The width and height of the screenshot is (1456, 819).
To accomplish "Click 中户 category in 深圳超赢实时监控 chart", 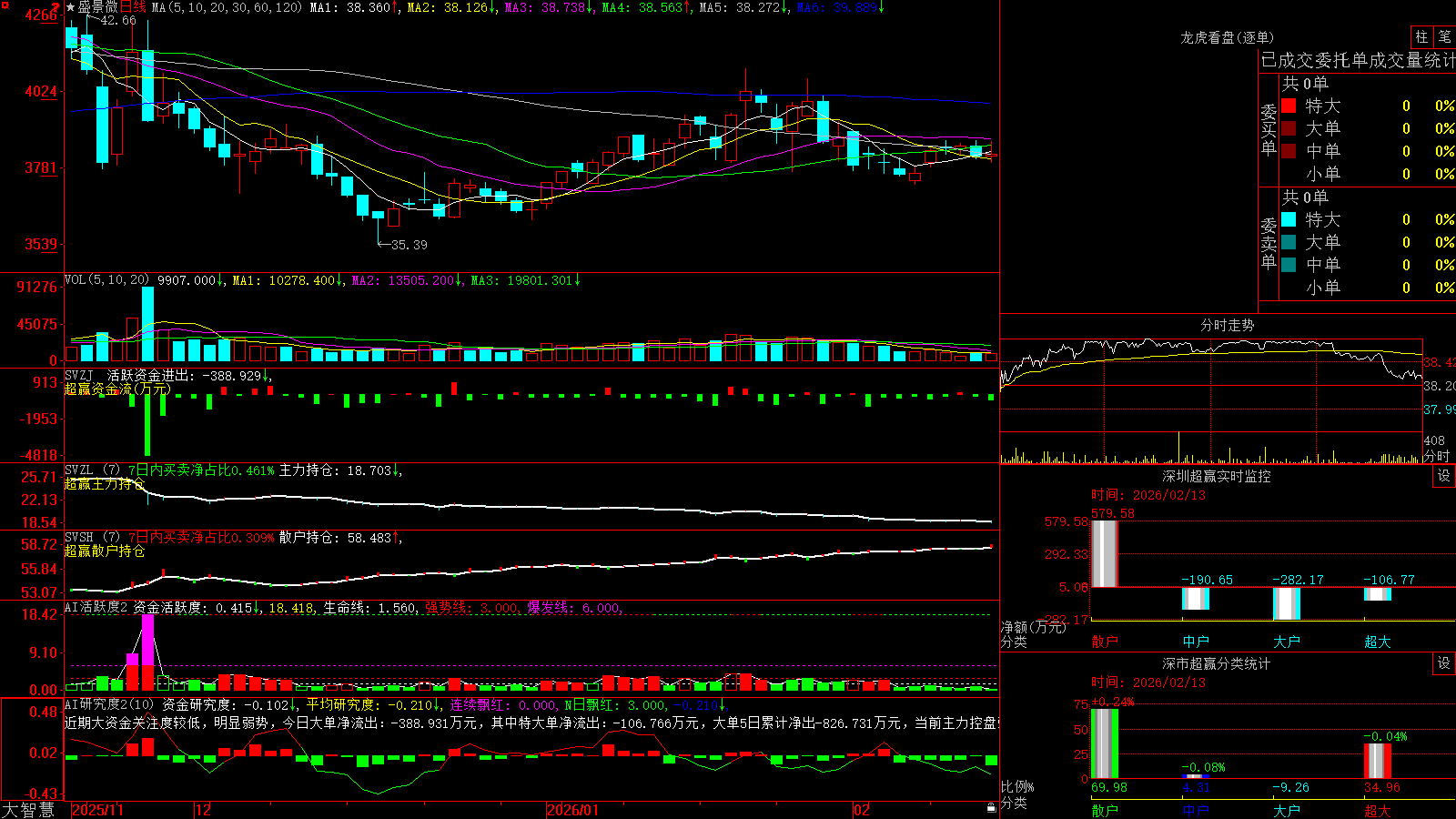I will [x=1196, y=642].
